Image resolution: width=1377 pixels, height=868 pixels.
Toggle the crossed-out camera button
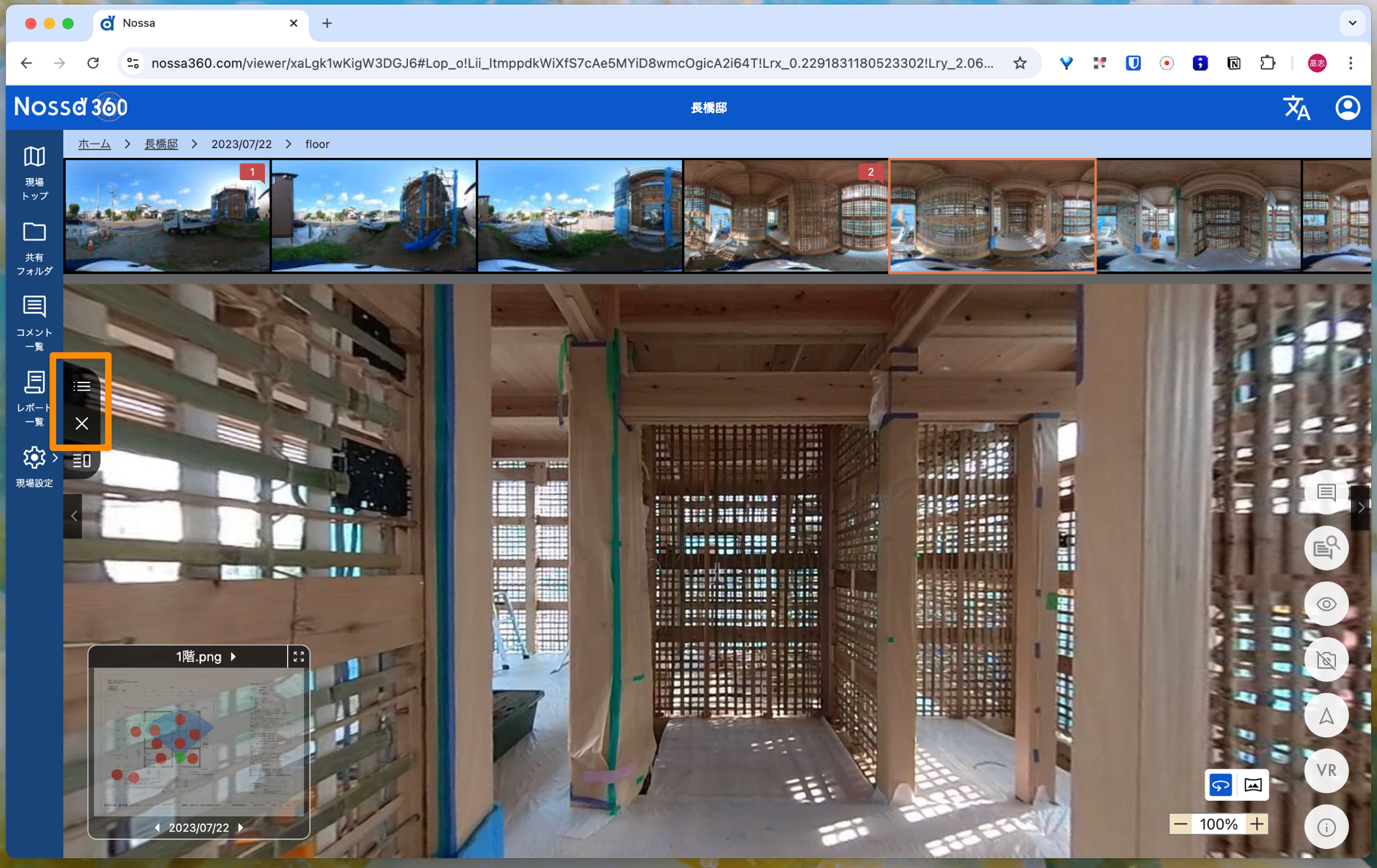click(1326, 660)
